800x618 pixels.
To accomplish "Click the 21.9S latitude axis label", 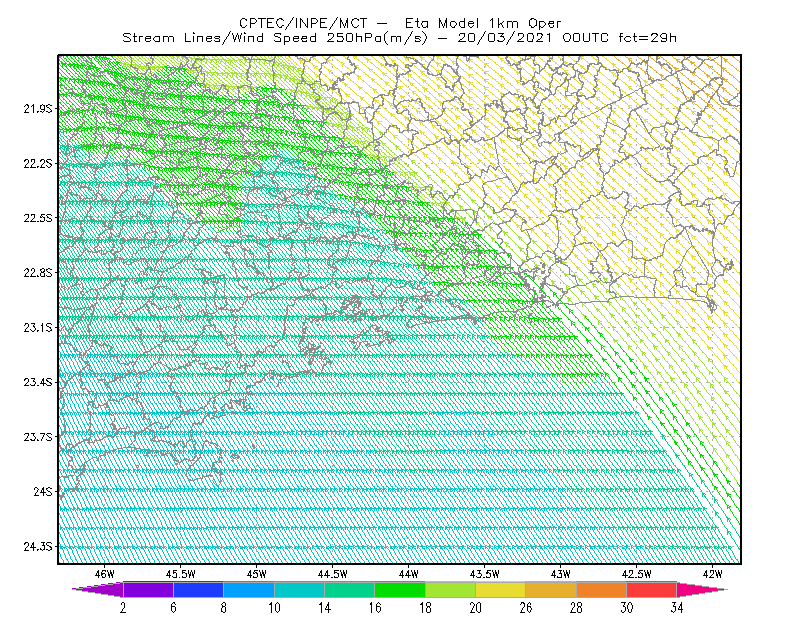I will click(38, 109).
